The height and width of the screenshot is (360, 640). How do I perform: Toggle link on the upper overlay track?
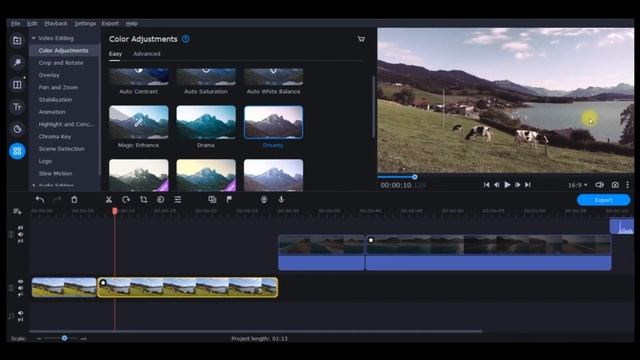(20, 241)
